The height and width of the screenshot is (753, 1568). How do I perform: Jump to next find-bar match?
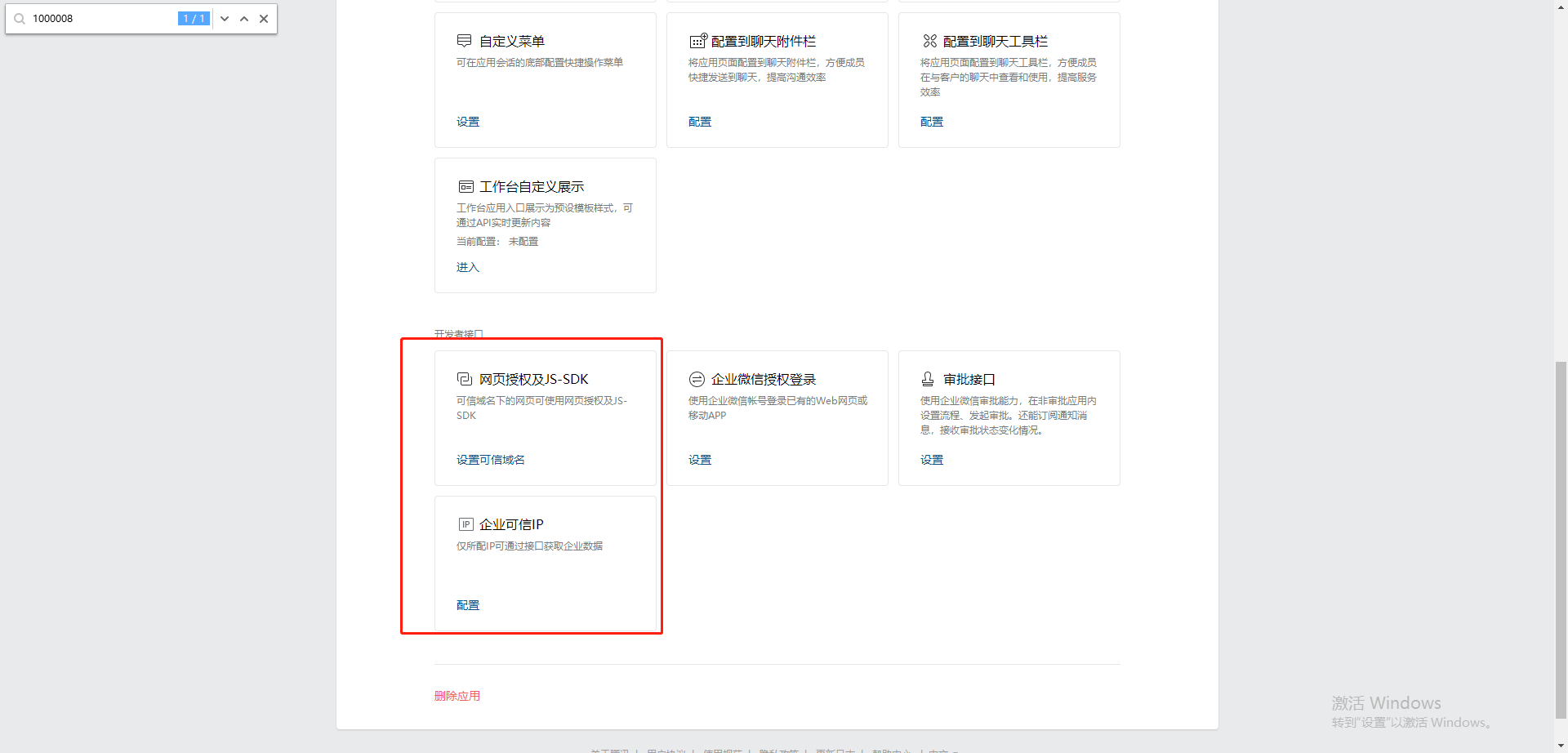click(x=225, y=19)
